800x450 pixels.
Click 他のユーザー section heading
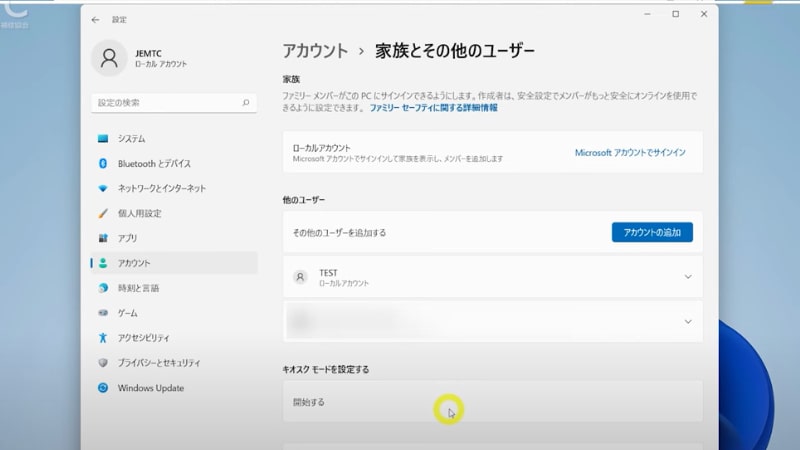[x=304, y=199]
